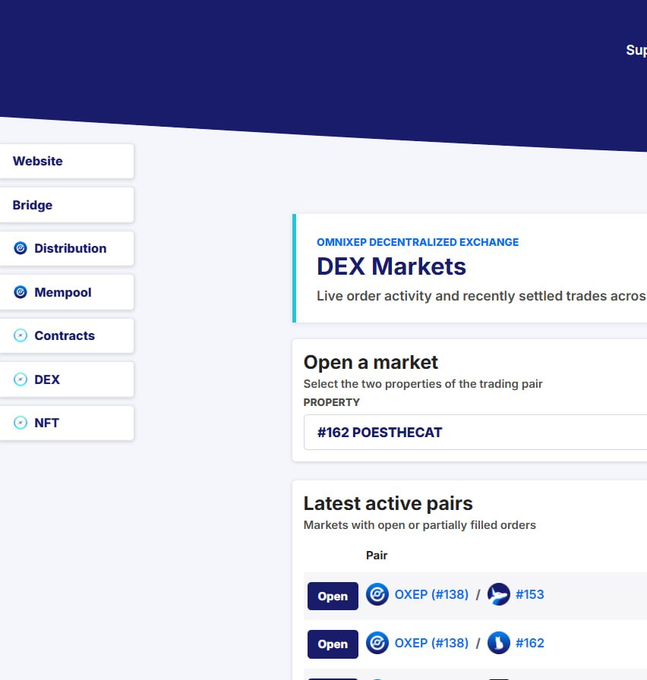Click the OXEP token icon in #162 row
The image size is (647, 680).
[x=377, y=643]
